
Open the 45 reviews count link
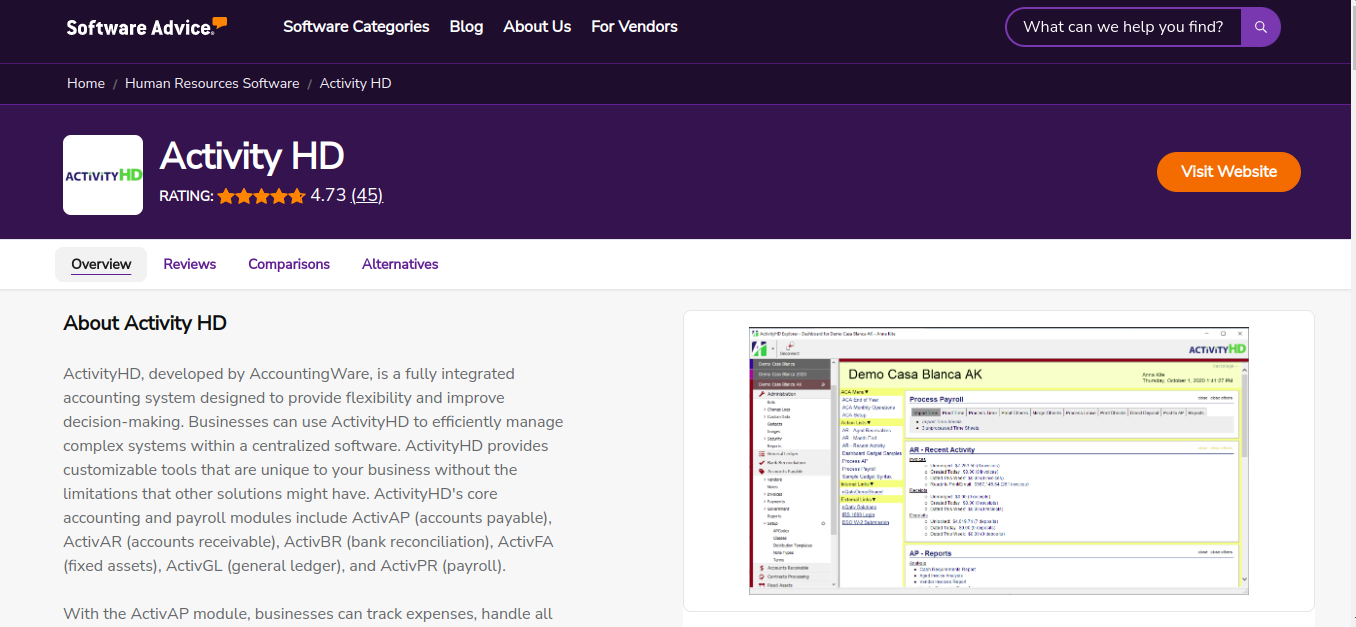367,195
